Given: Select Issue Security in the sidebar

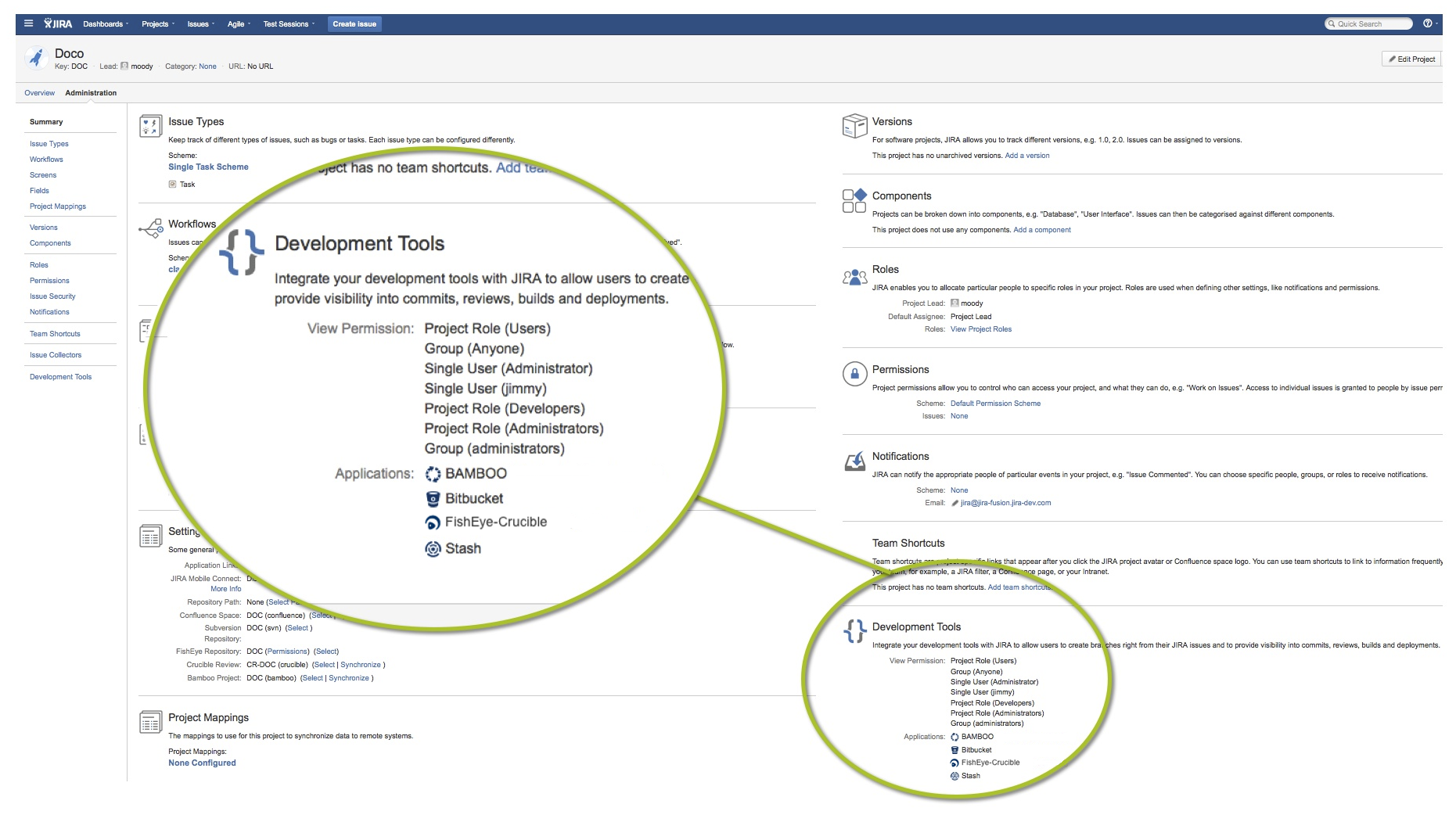Looking at the screenshot, I should (52, 296).
